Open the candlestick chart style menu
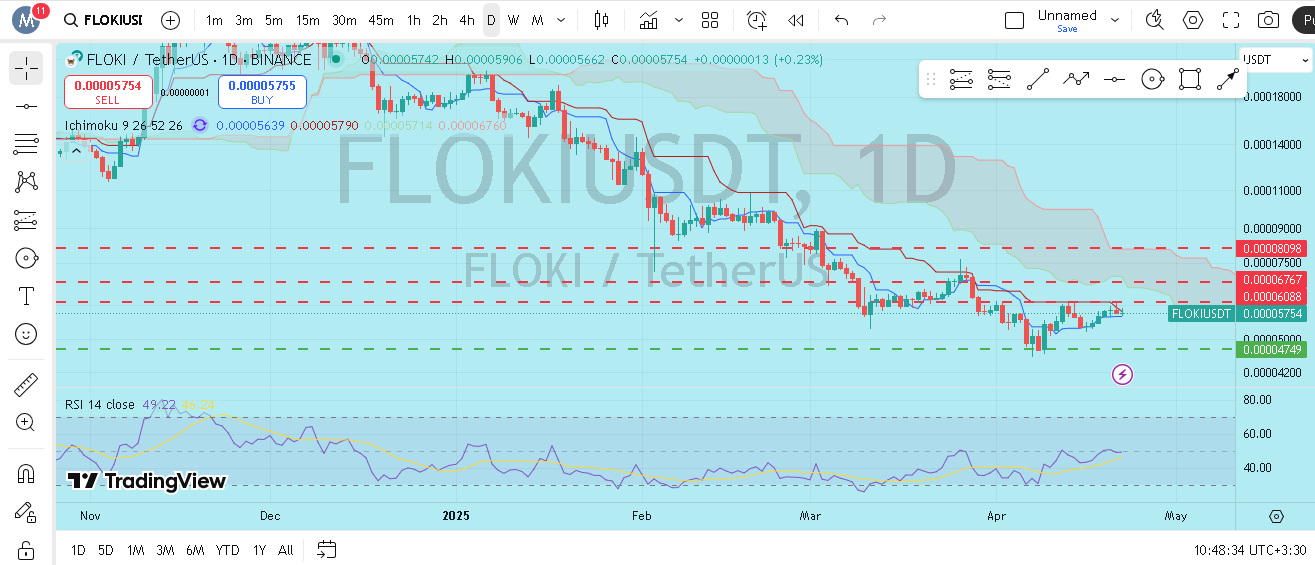This screenshot has height=565, width=1315. [x=601, y=20]
